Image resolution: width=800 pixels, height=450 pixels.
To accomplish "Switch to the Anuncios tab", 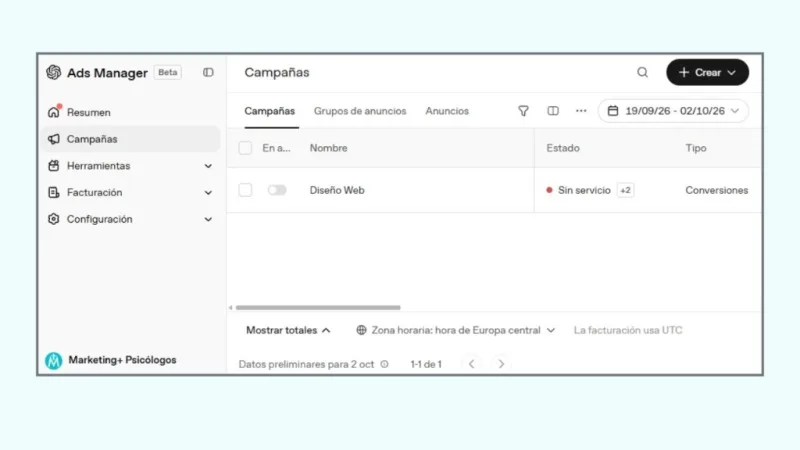I will click(x=447, y=111).
